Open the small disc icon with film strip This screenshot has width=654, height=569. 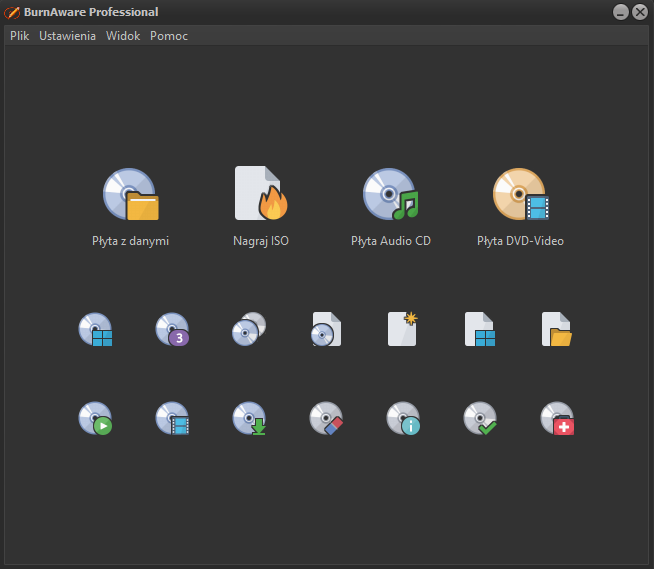coord(172,418)
